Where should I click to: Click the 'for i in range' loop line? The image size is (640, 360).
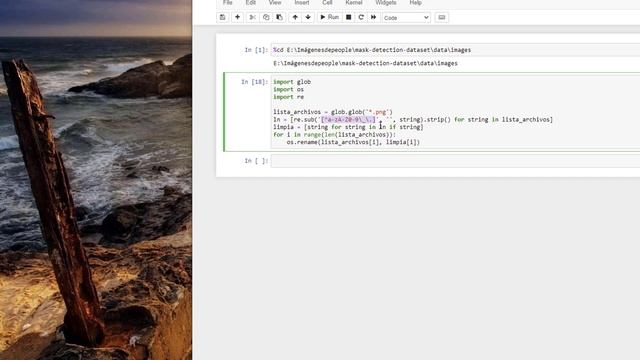coord(334,135)
